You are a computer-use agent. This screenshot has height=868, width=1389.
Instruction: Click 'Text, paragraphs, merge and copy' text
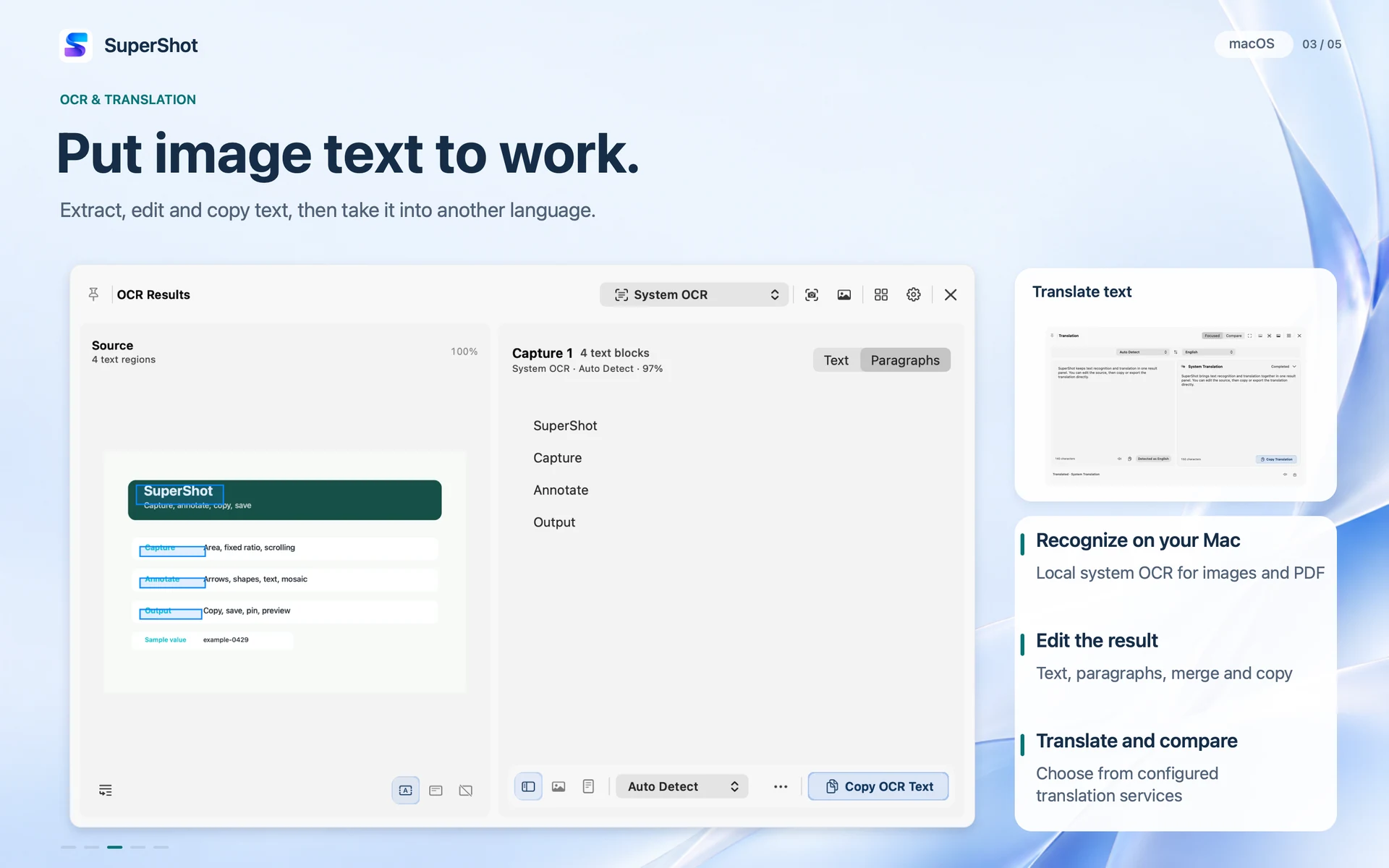click(x=1164, y=673)
